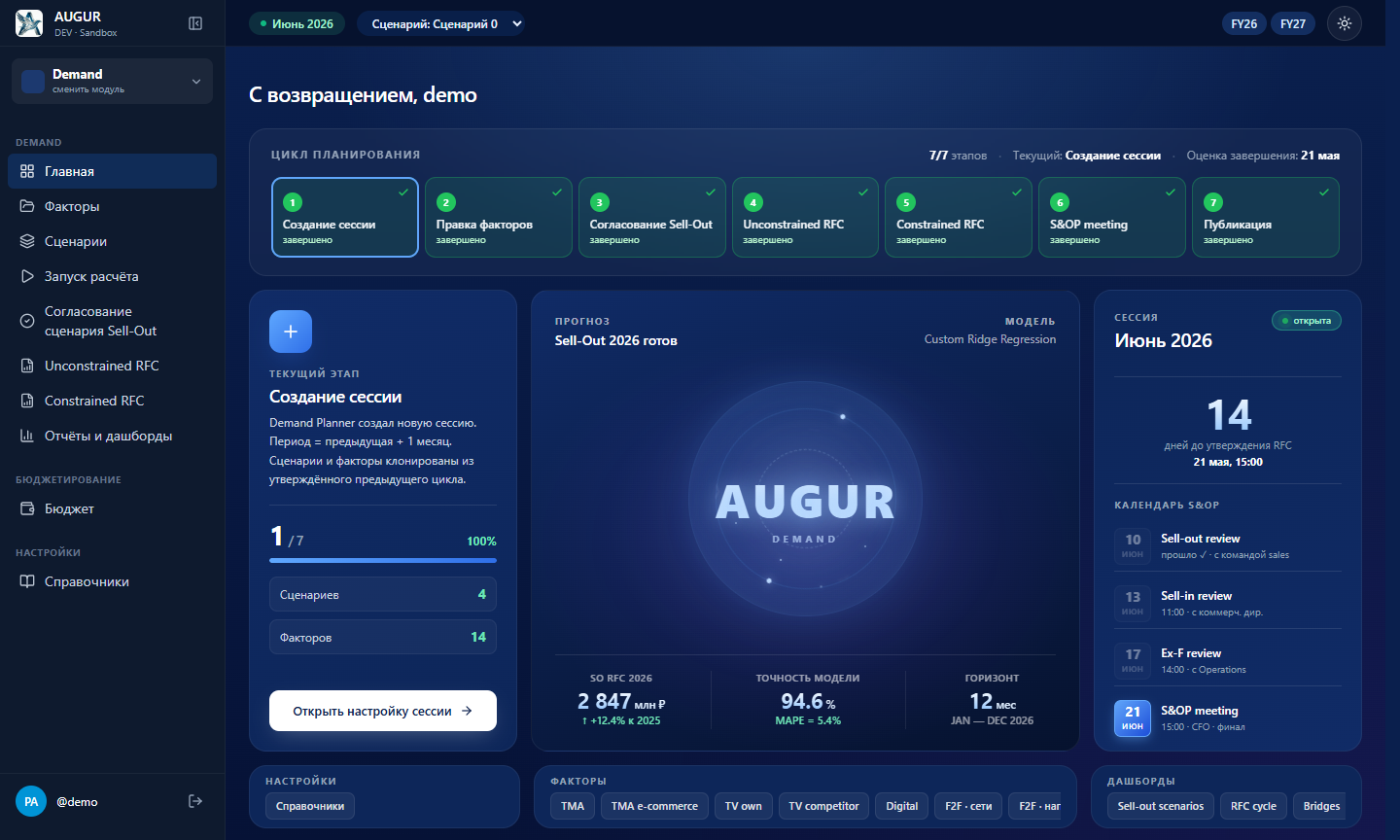Click the Бюджет wallet icon
Viewport: 1400px width, 840px height.
click(x=27, y=508)
